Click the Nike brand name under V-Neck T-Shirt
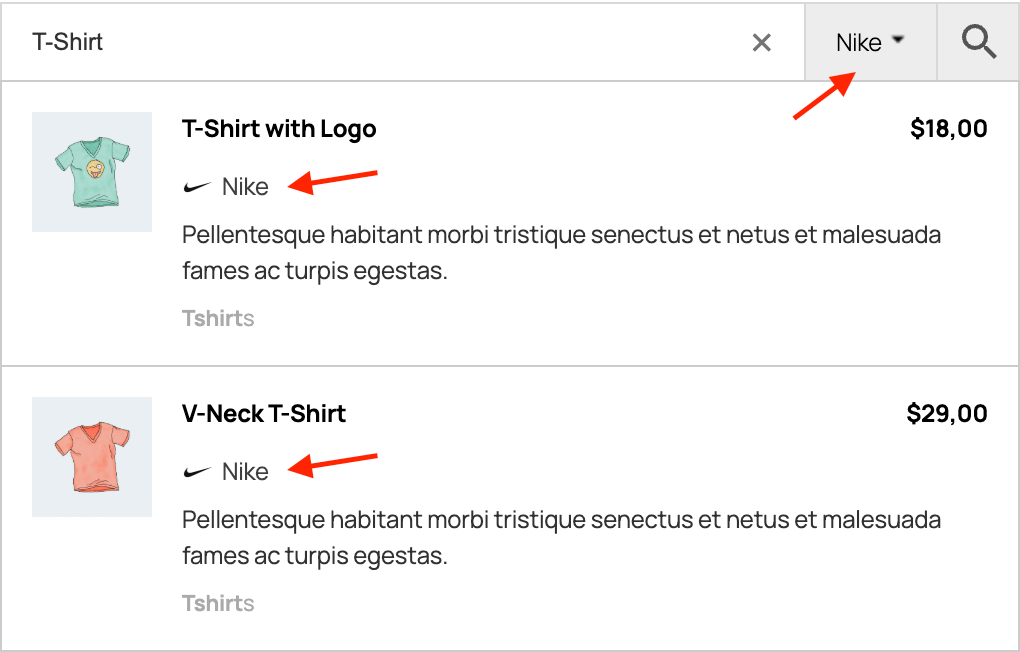Image resolution: width=1020 pixels, height=652 pixels. click(245, 472)
